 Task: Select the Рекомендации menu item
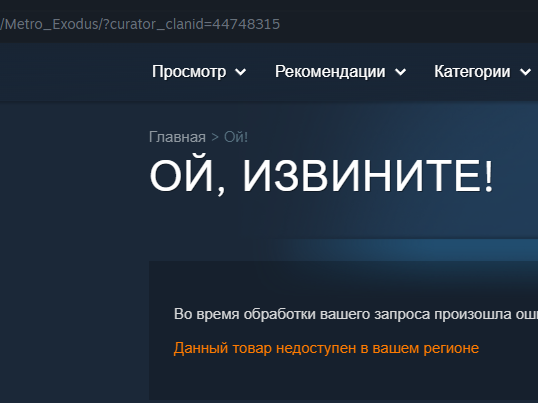point(330,72)
